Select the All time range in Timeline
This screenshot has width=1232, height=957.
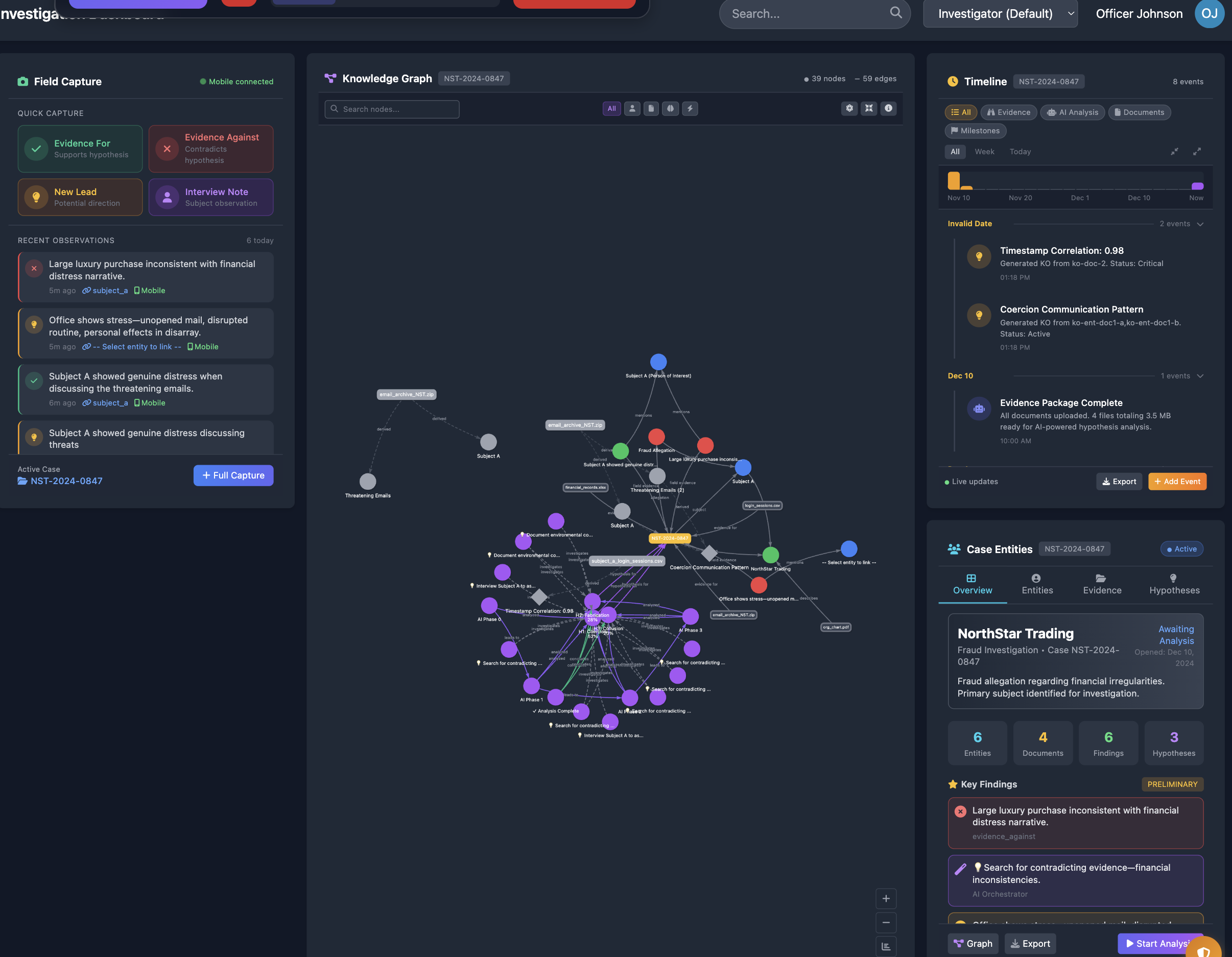(955, 151)
